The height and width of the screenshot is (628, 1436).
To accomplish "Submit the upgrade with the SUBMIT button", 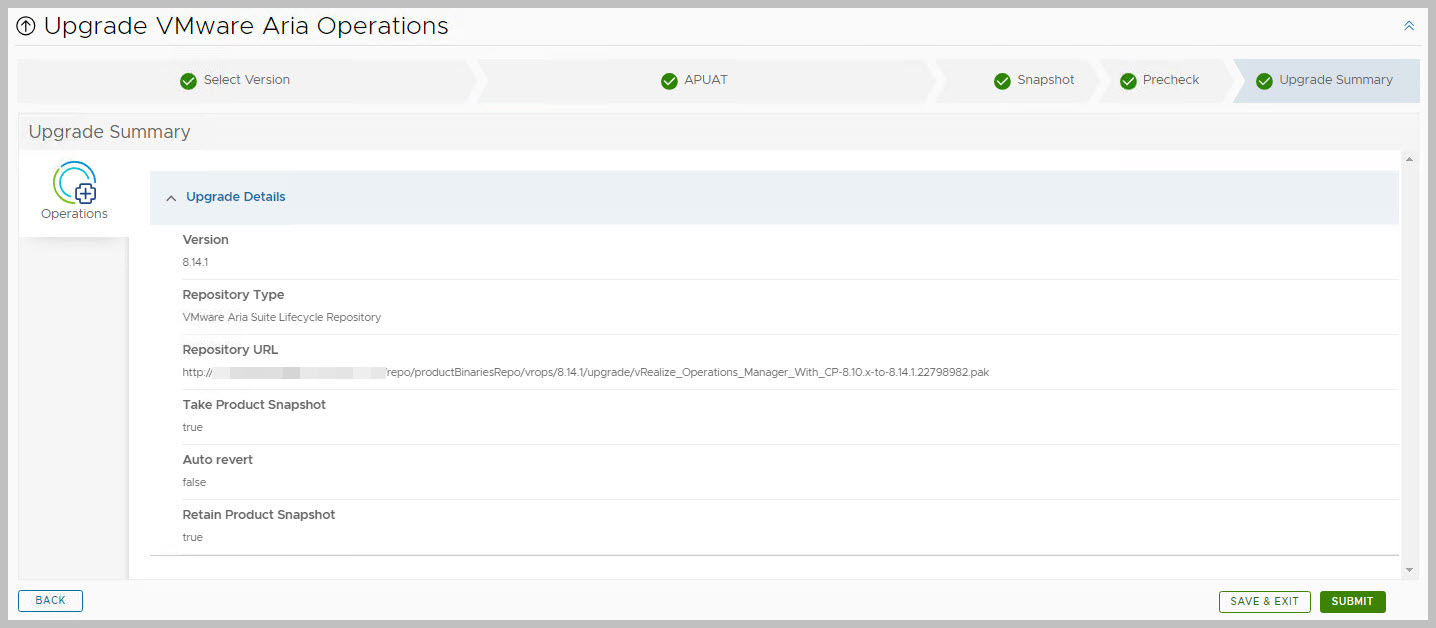I will (x=1352, y=602).
